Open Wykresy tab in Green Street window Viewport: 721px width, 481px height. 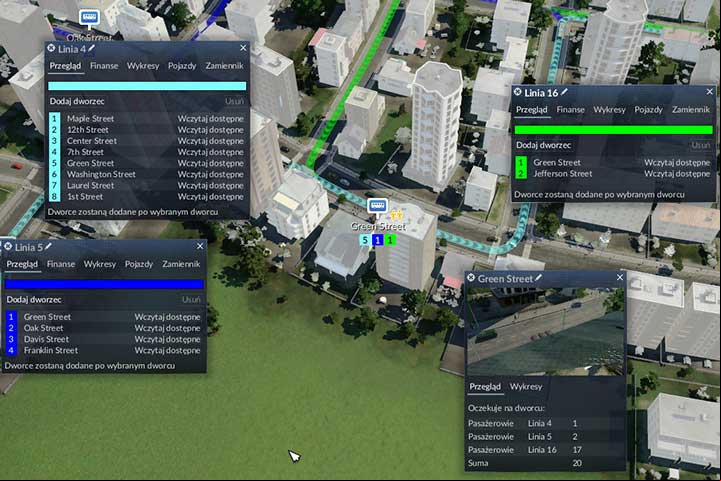[x=526, y=387]
